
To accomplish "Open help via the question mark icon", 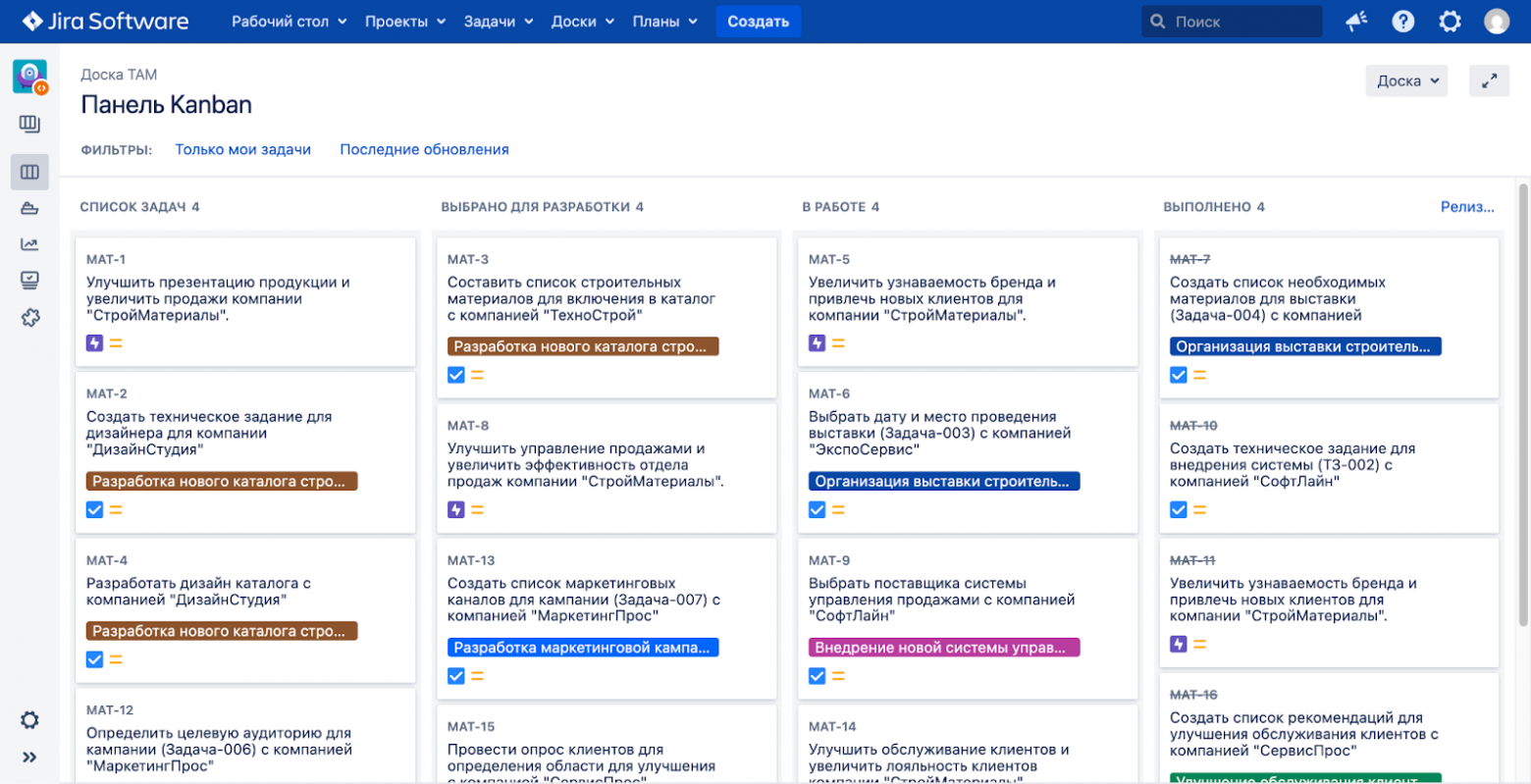I will pyautogui.click(x=1402, y=20).
